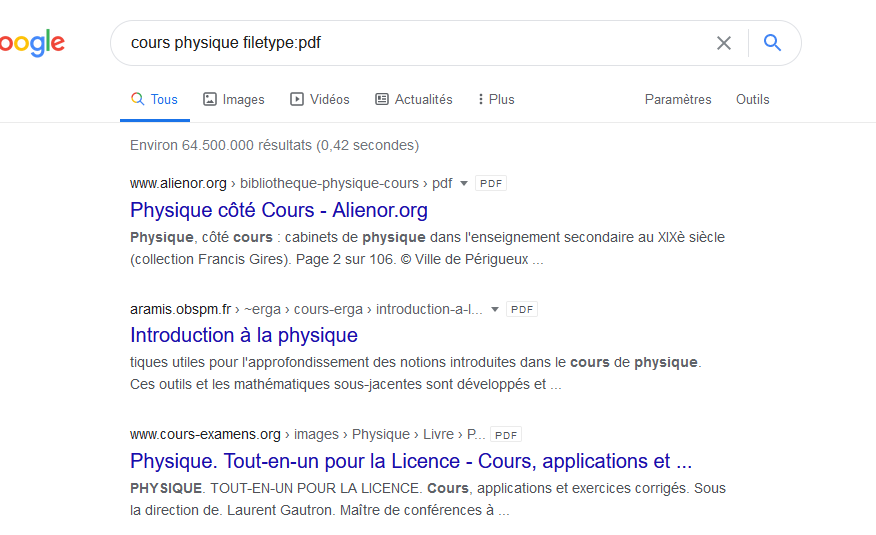Open Physique Tout-en-un pour la Licence result

(x=410, y=461)
